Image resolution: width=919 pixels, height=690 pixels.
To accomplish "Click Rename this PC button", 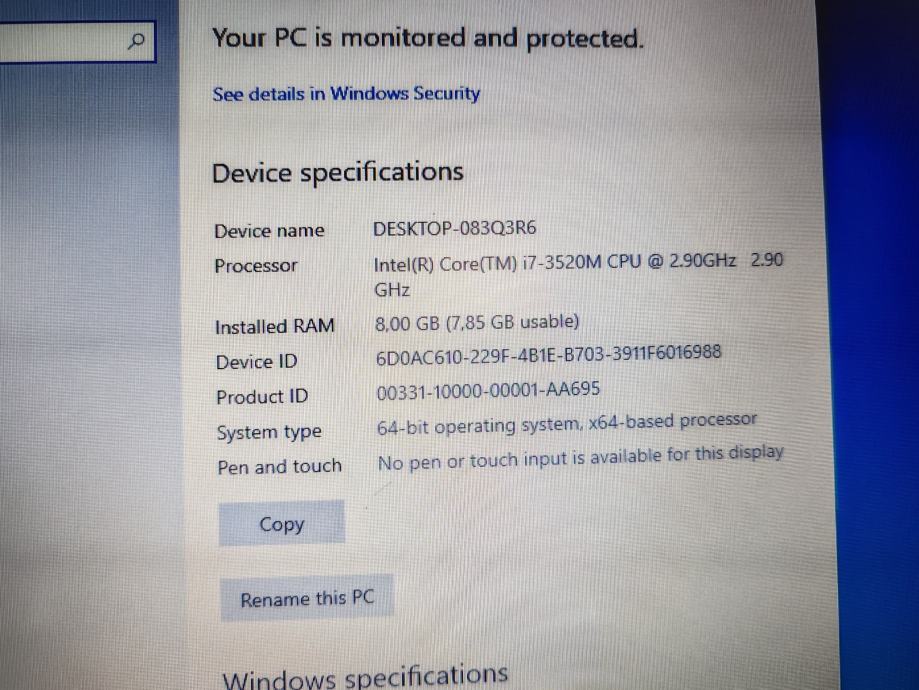I will point(307,599).
